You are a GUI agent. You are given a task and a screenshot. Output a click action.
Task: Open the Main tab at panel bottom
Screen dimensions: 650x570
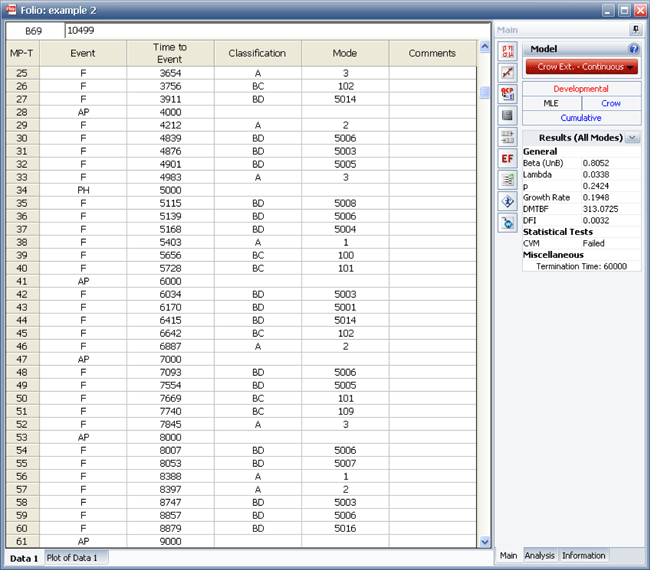(508, 555)
